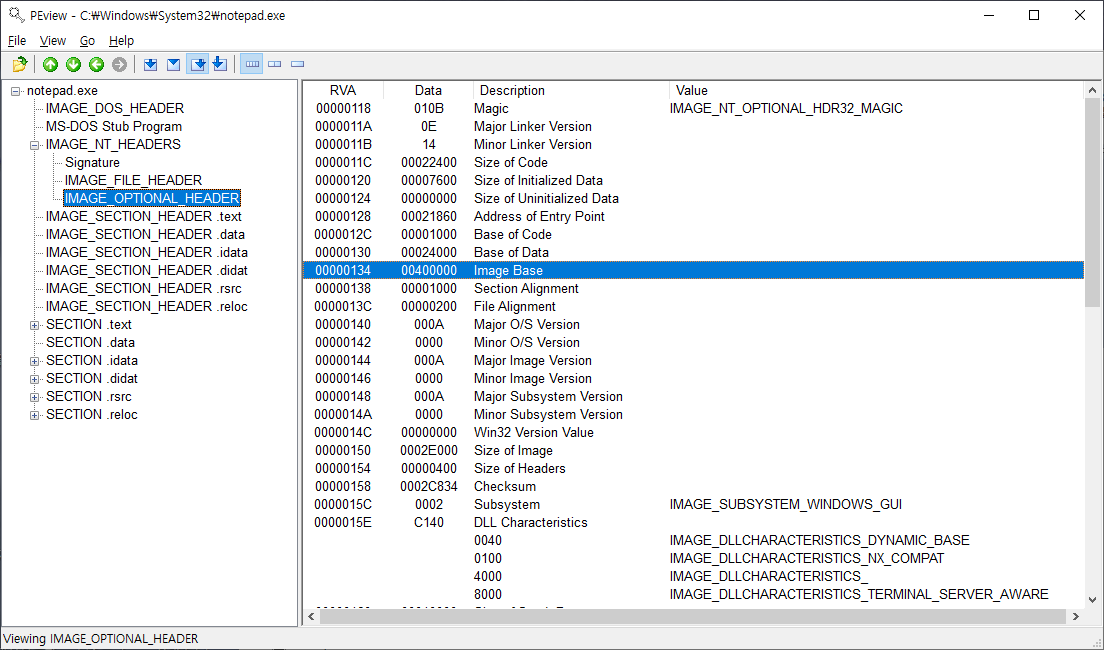Select the Size of Image row
The image size is (1104, 650).
(x=694, y=451)
